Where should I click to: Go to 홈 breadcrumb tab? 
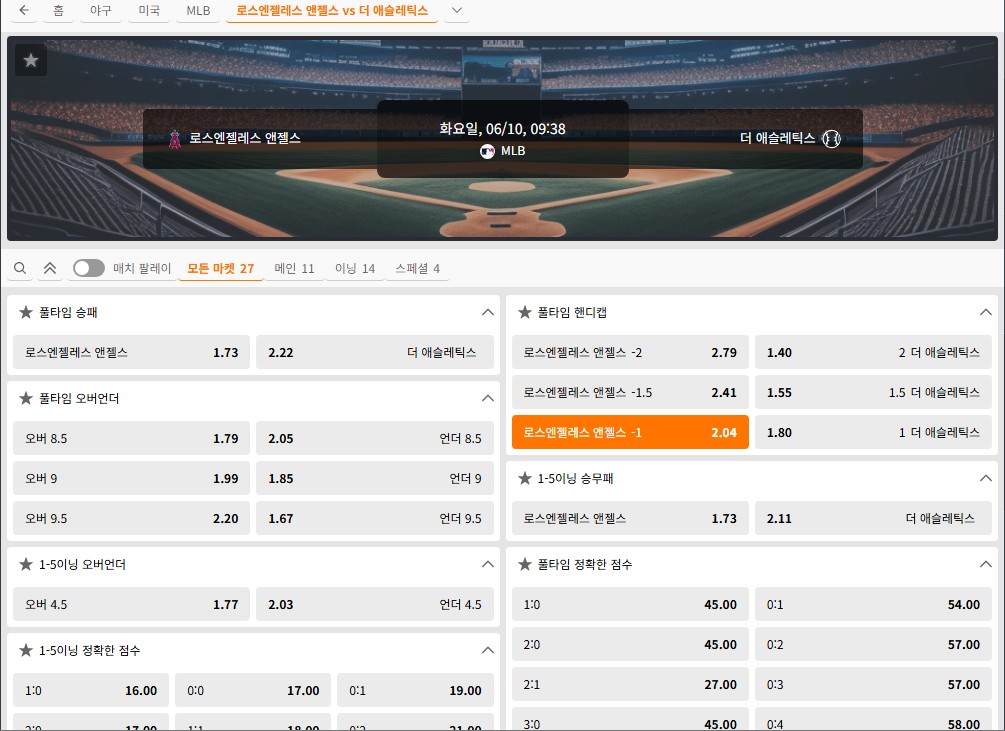click(x=58, y=10)
